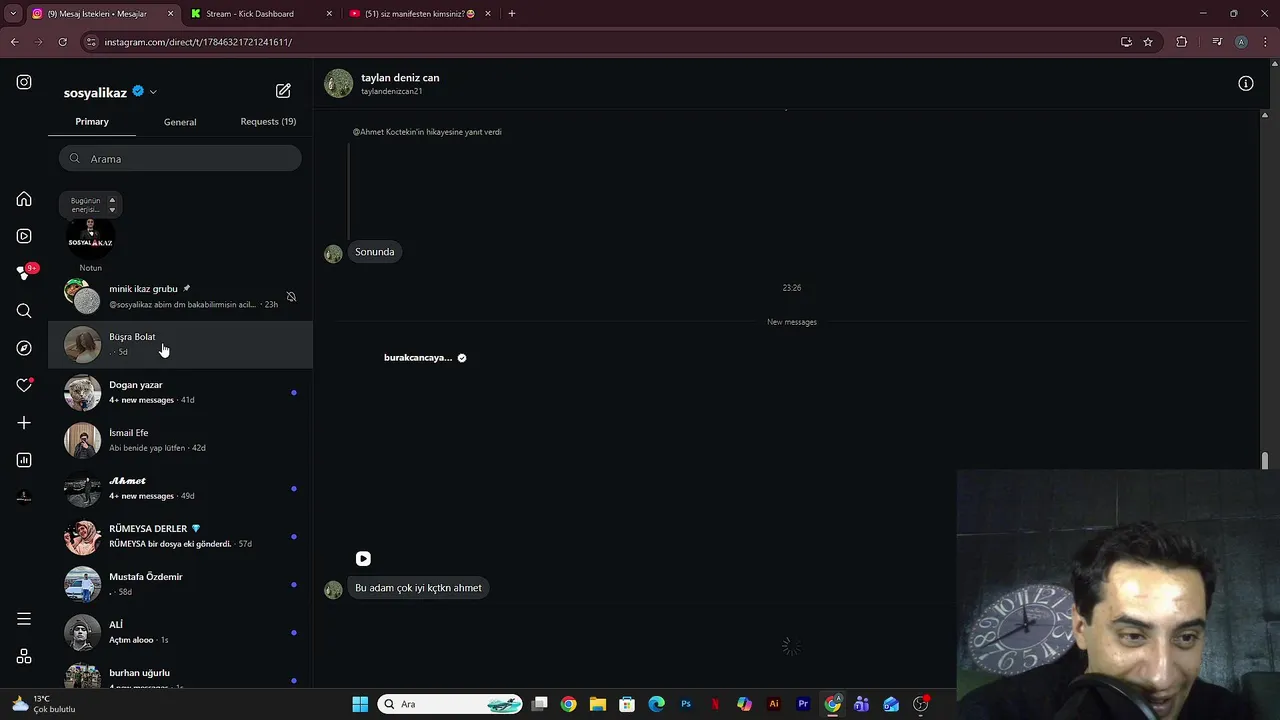This screenshot has width=1280, height=720.
Task: Open burakcancaya shared reel author
Action: 418,358
